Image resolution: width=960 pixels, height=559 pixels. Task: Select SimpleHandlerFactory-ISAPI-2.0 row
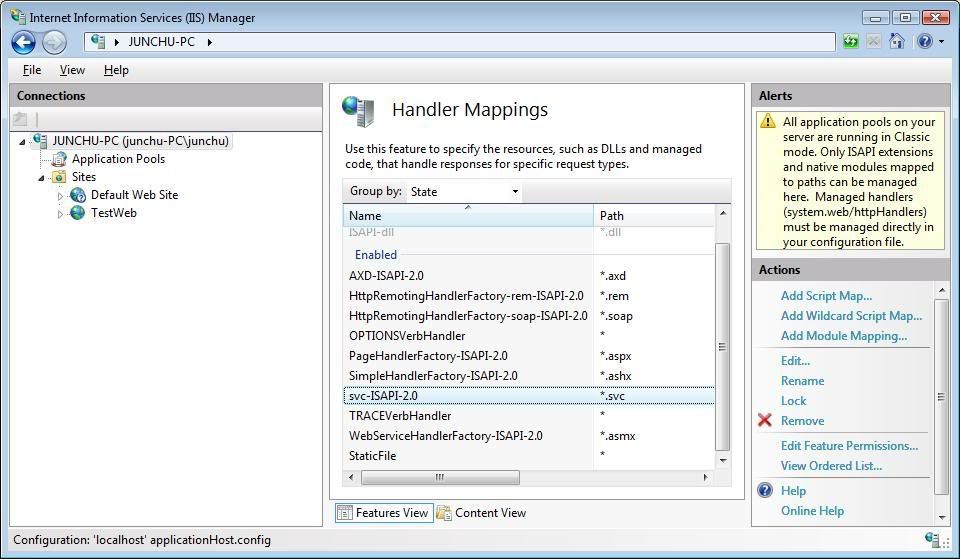(x=529, y=376)
